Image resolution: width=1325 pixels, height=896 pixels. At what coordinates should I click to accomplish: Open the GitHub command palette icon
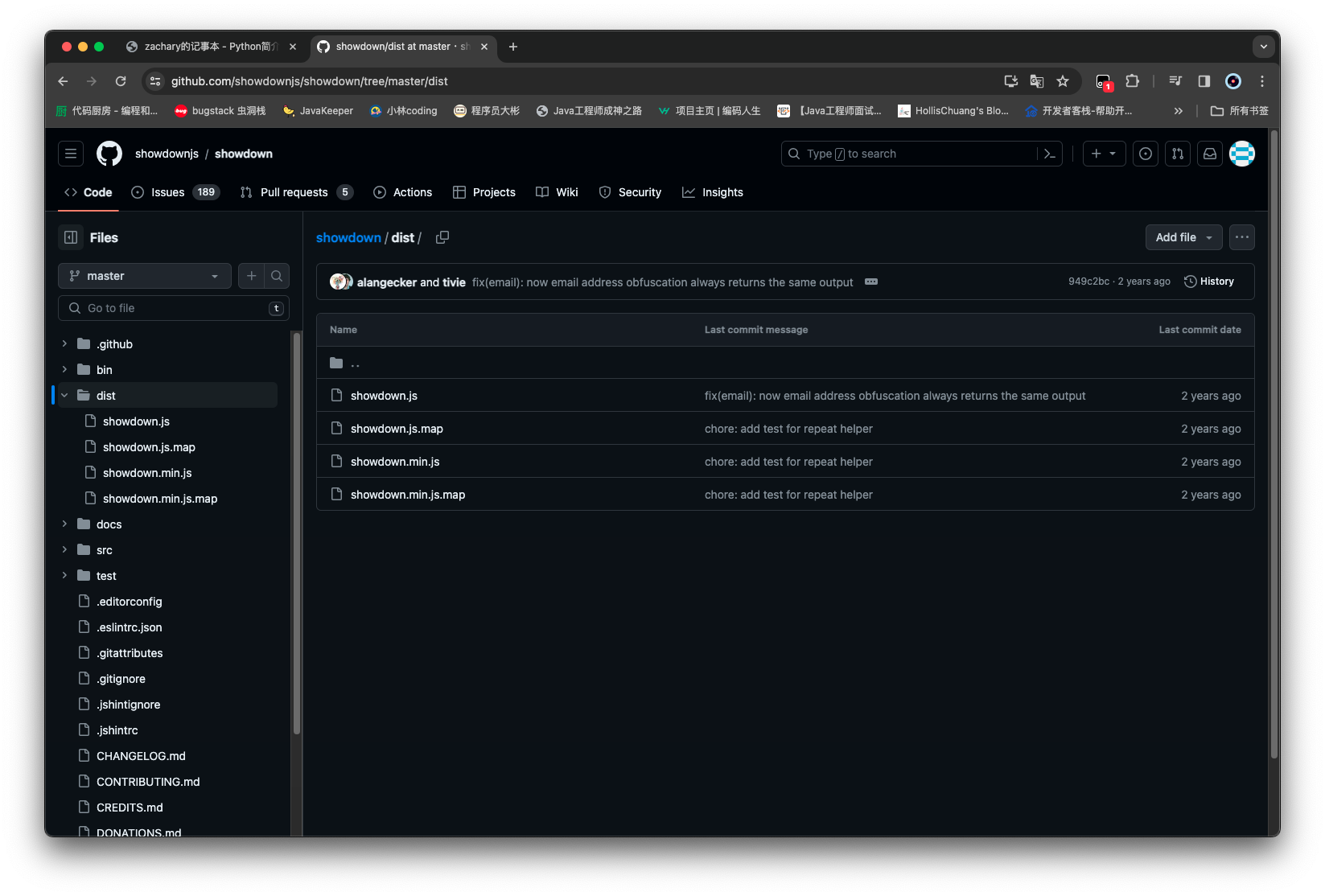pyautogui.click(x=1049, y=154)
